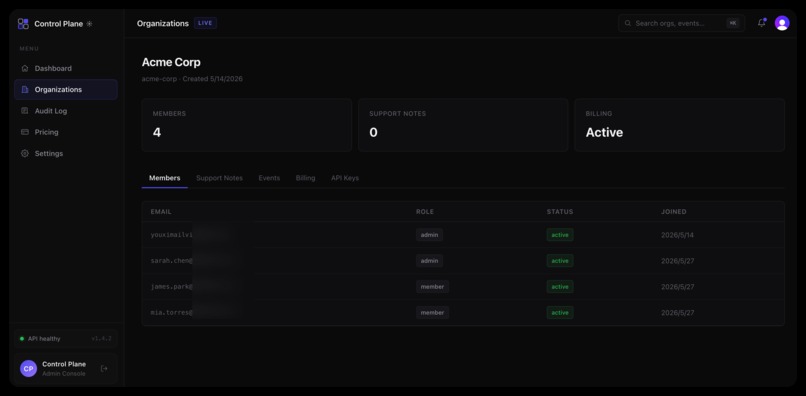Click the Pricing card icon
The width and height of the screenshot is (806, 396).
pos(25,132)
